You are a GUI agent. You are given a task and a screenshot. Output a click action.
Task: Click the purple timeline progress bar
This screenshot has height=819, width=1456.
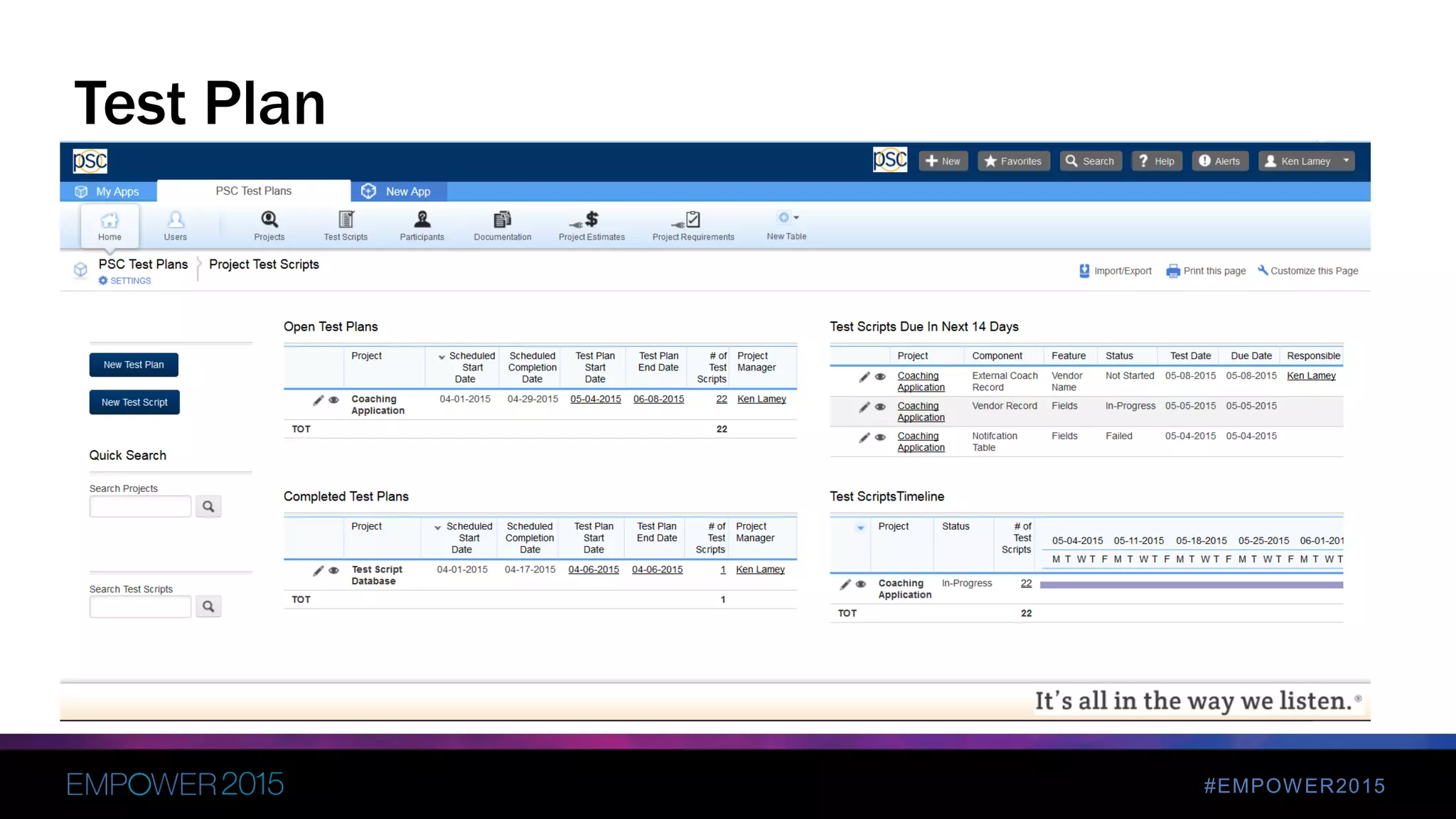point(1191,585)
